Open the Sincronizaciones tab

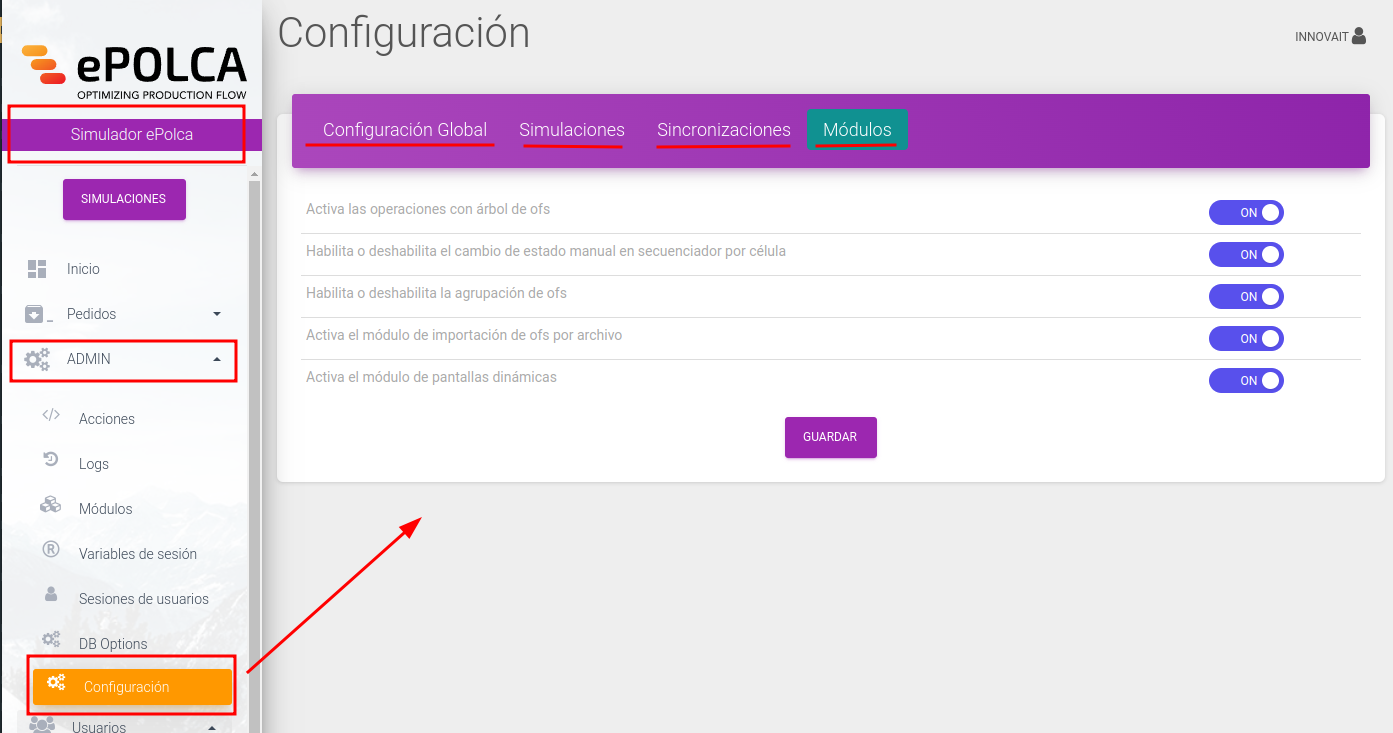tap(724, 130)
